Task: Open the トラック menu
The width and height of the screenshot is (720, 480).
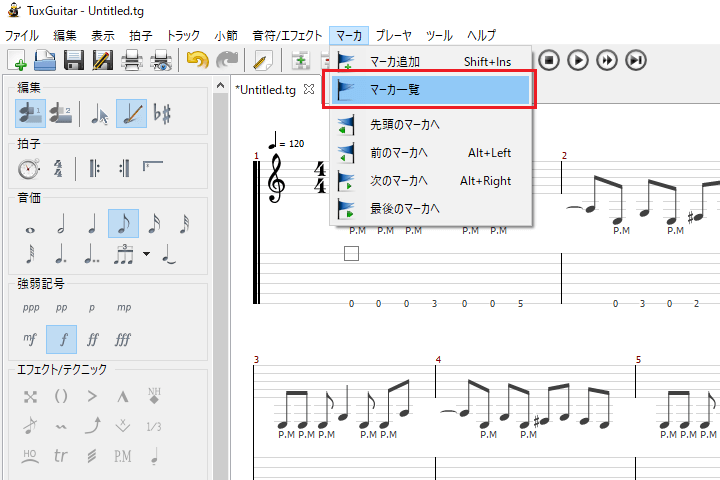Action: tap(182, 35)
